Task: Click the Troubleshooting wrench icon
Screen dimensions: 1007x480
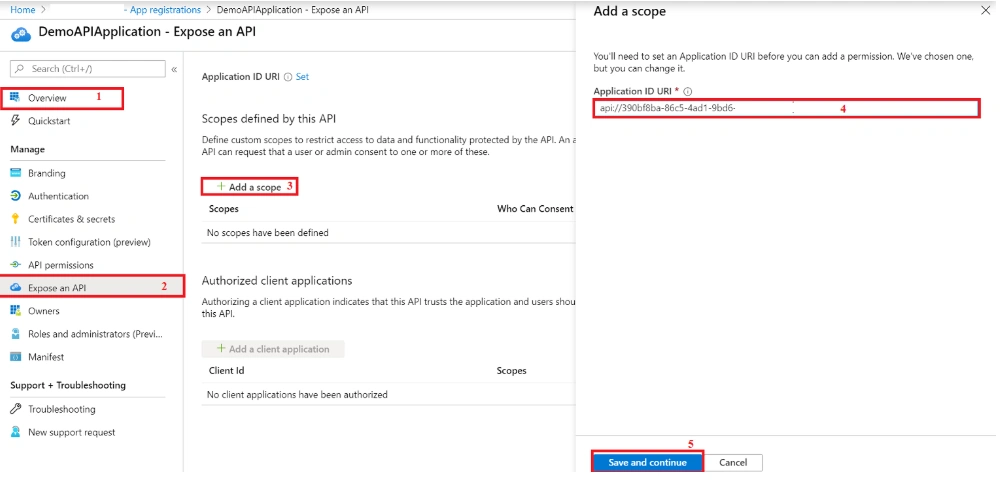Action: pyautogui.click(x=15, y=409)
